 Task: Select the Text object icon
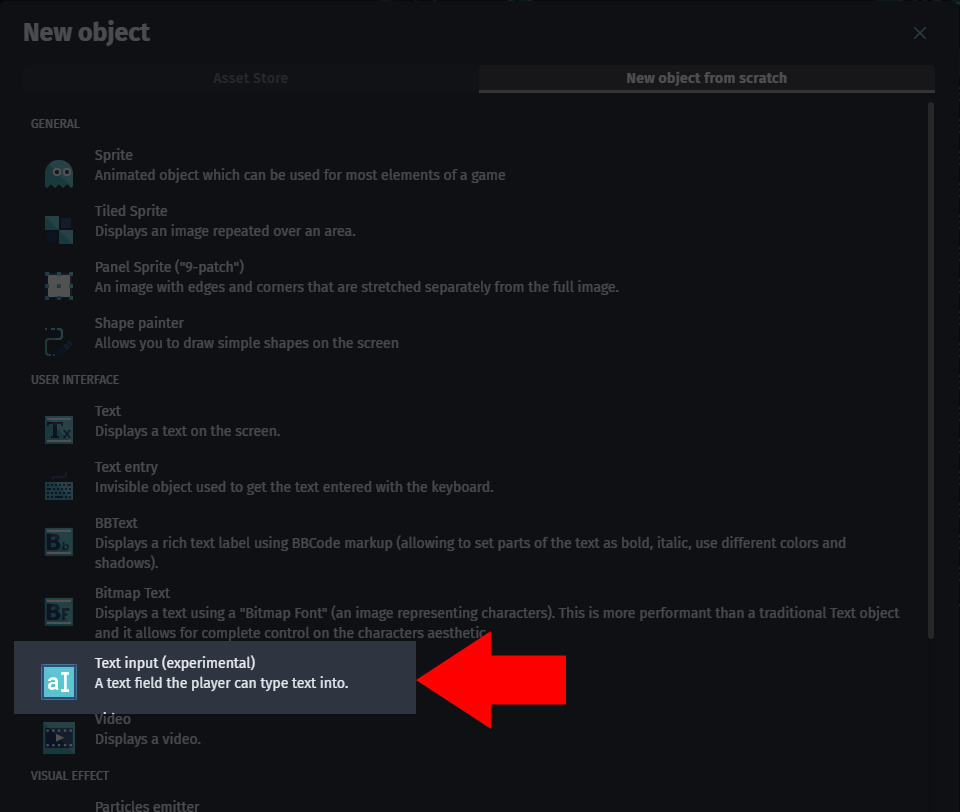[x=58, y=429]
